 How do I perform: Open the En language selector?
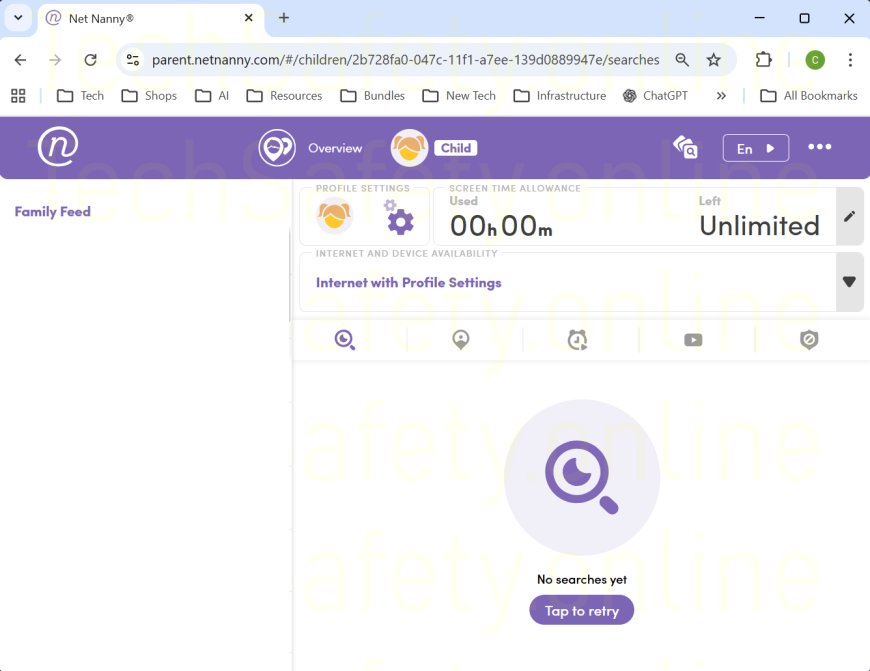coord(755,148)
